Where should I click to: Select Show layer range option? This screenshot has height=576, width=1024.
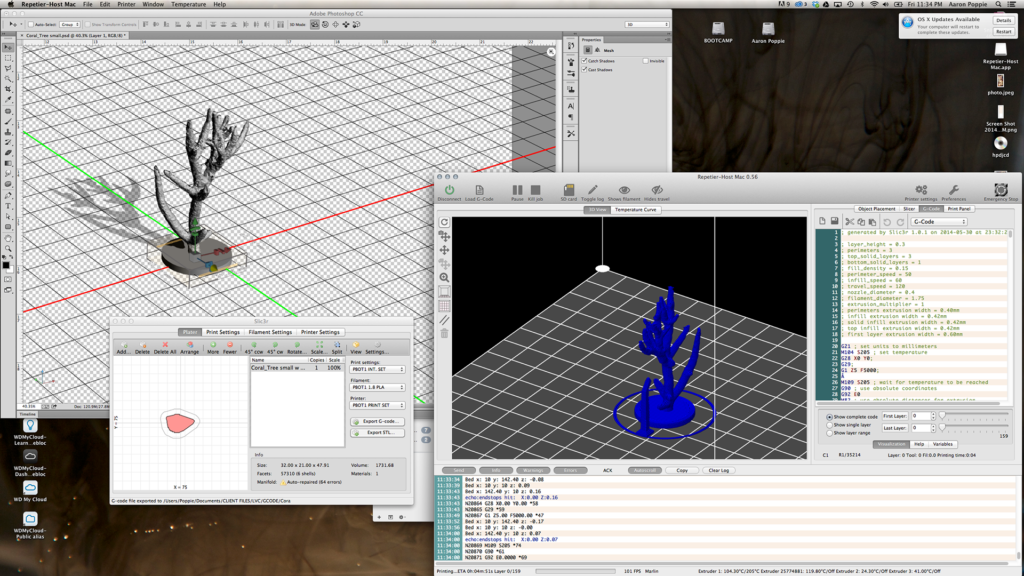(829, 432)
